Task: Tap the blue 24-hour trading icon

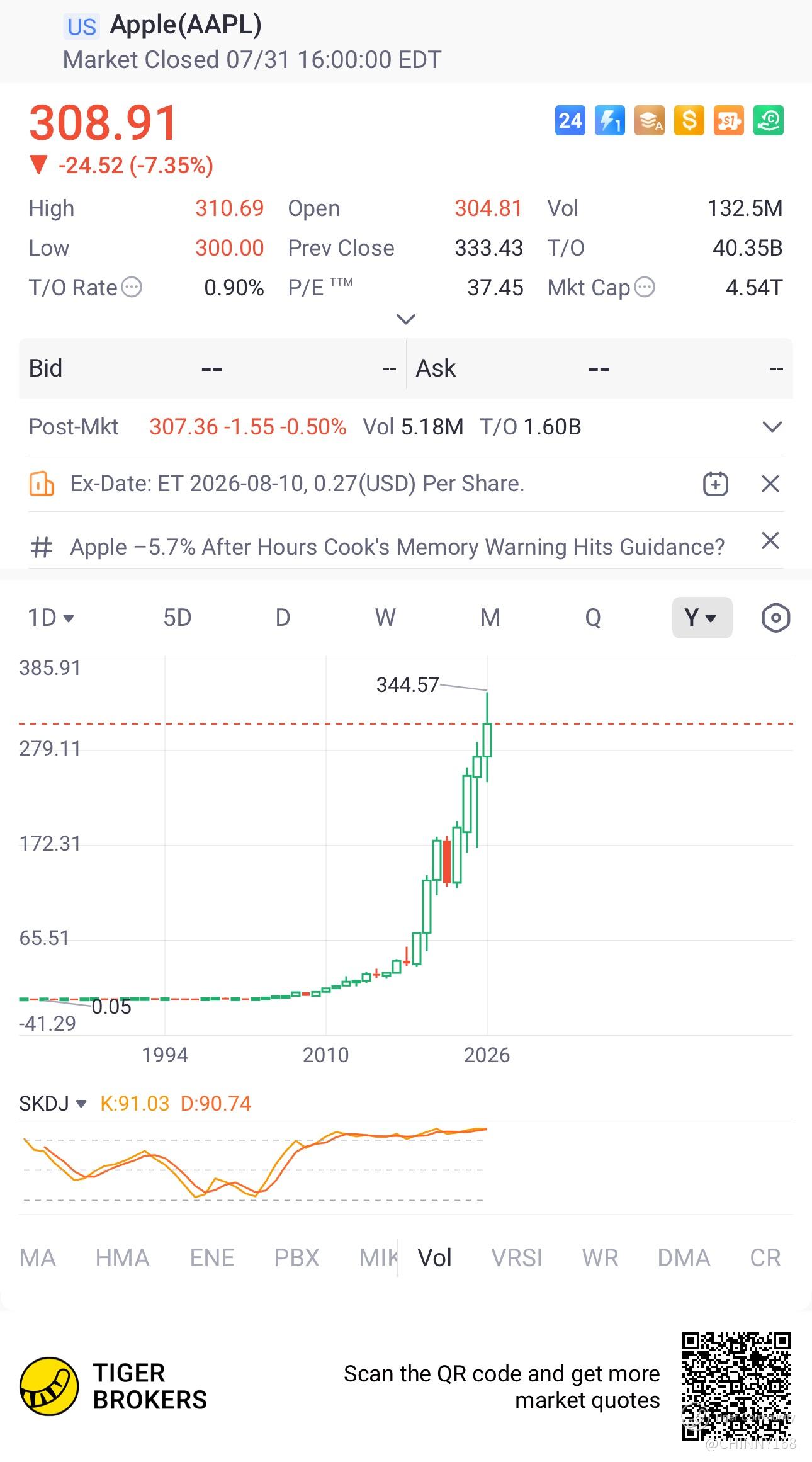Action: point(570,120)
